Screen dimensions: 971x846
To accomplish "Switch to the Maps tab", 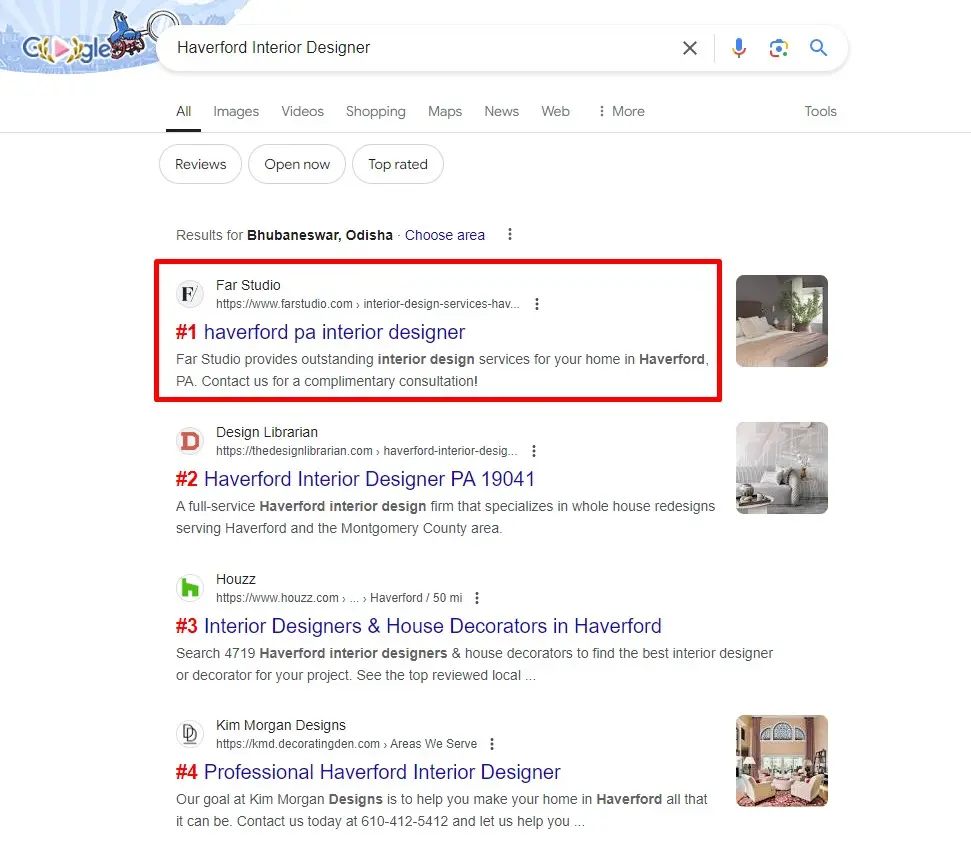I will click(x=445, y=111).
